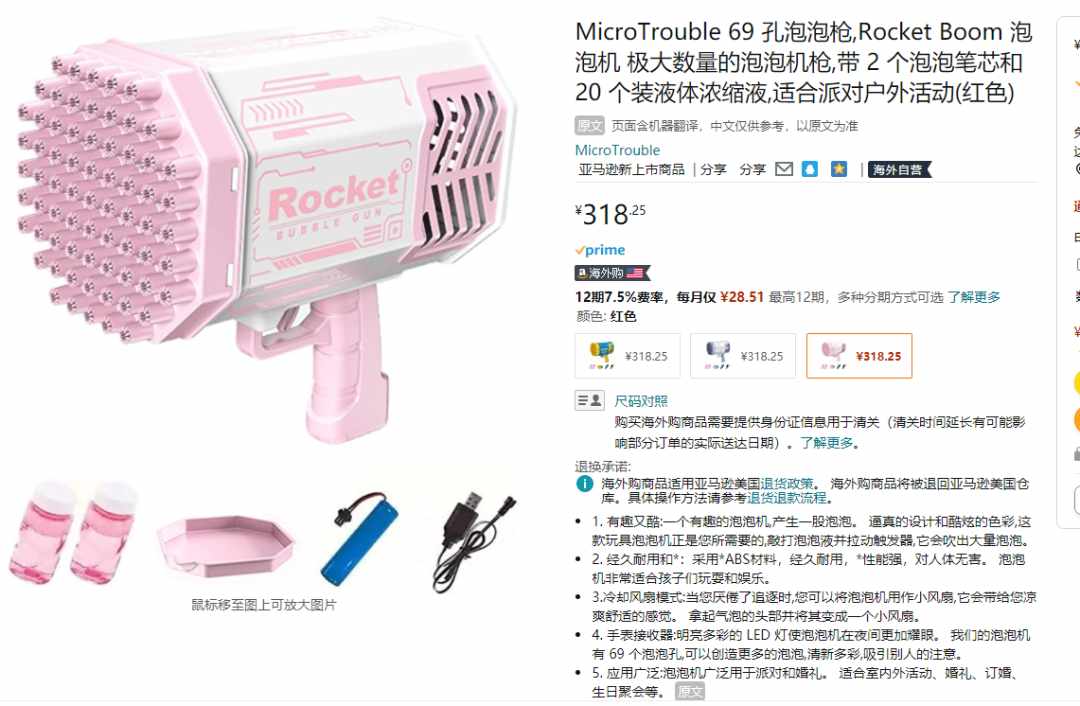Select the pink color variant at ¥318.25
The width and height of the screenshot is (1080, 706).
pos(859,356)
